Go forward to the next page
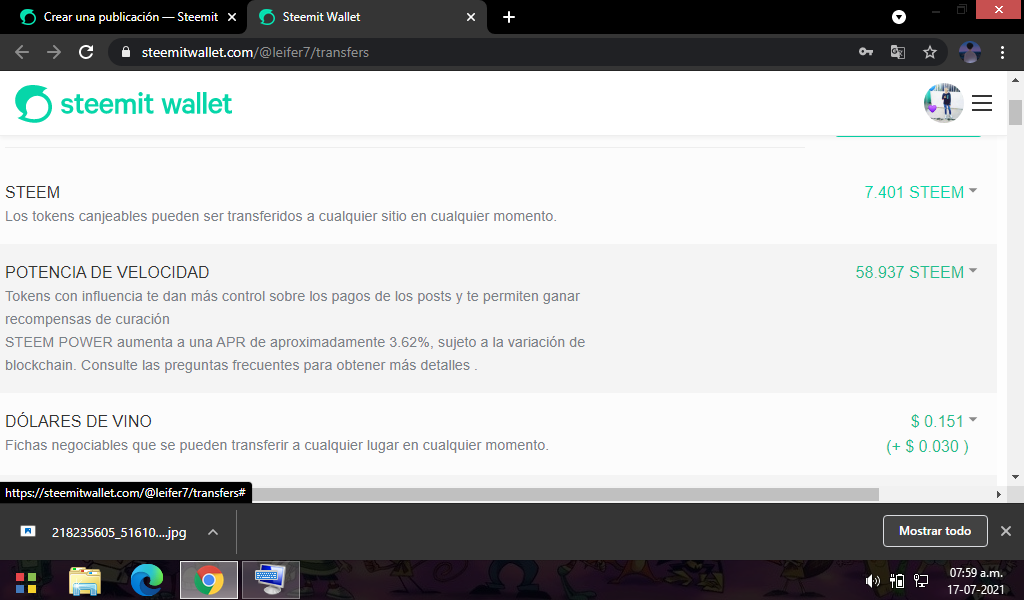The height and width of the screenshot is (600, 1024). [54, 52]
